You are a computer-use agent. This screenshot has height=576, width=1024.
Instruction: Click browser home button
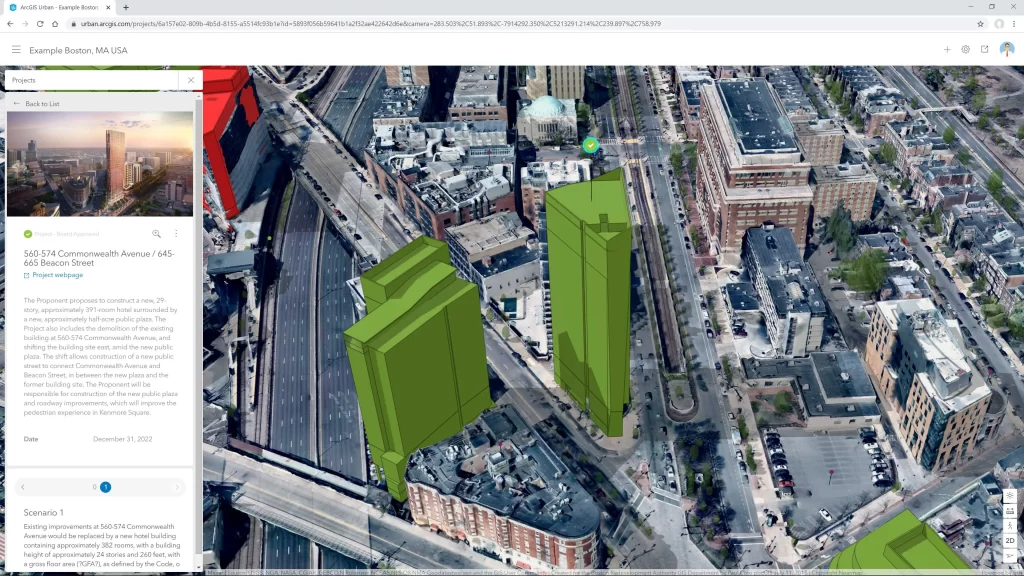click(55, 24)
